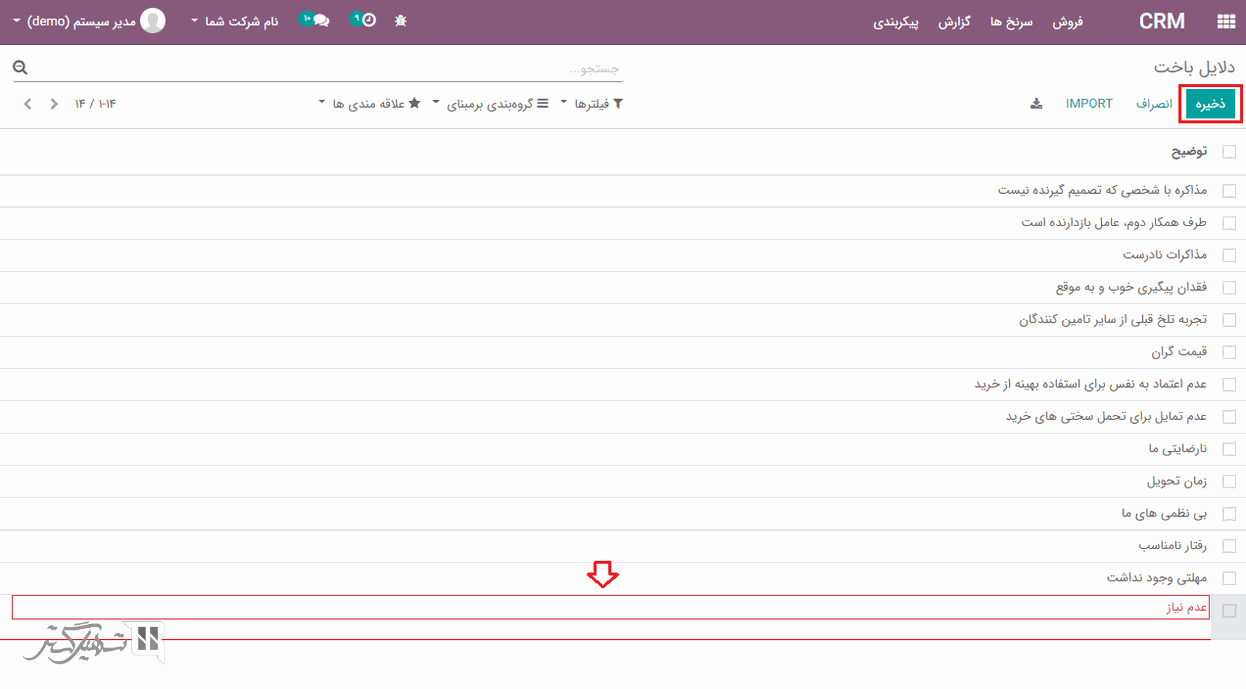
Task: Click in the جستجو search field
Action: 320,68
